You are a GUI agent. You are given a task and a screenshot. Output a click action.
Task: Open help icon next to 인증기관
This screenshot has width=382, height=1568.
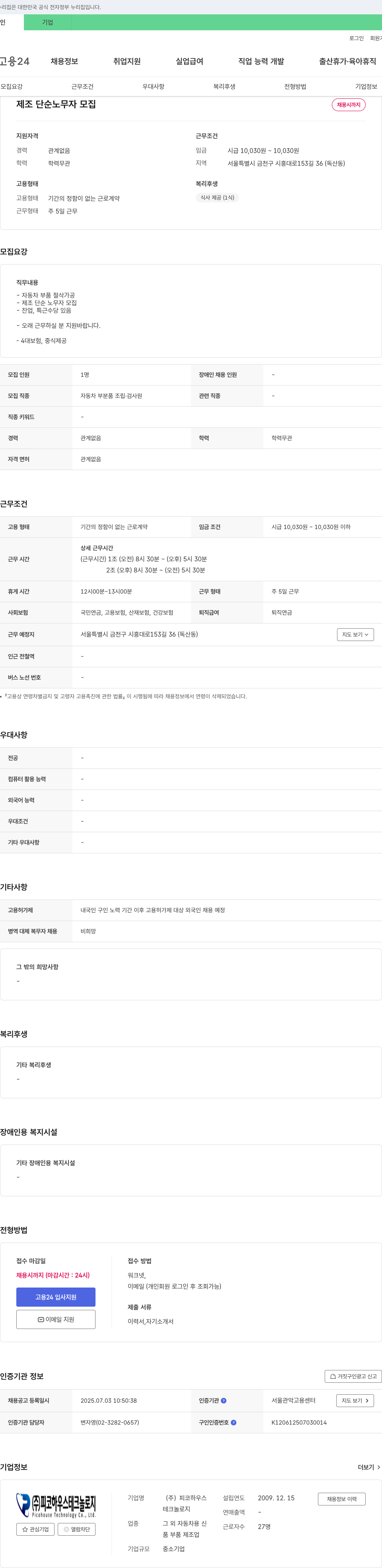click(224, 1401)
